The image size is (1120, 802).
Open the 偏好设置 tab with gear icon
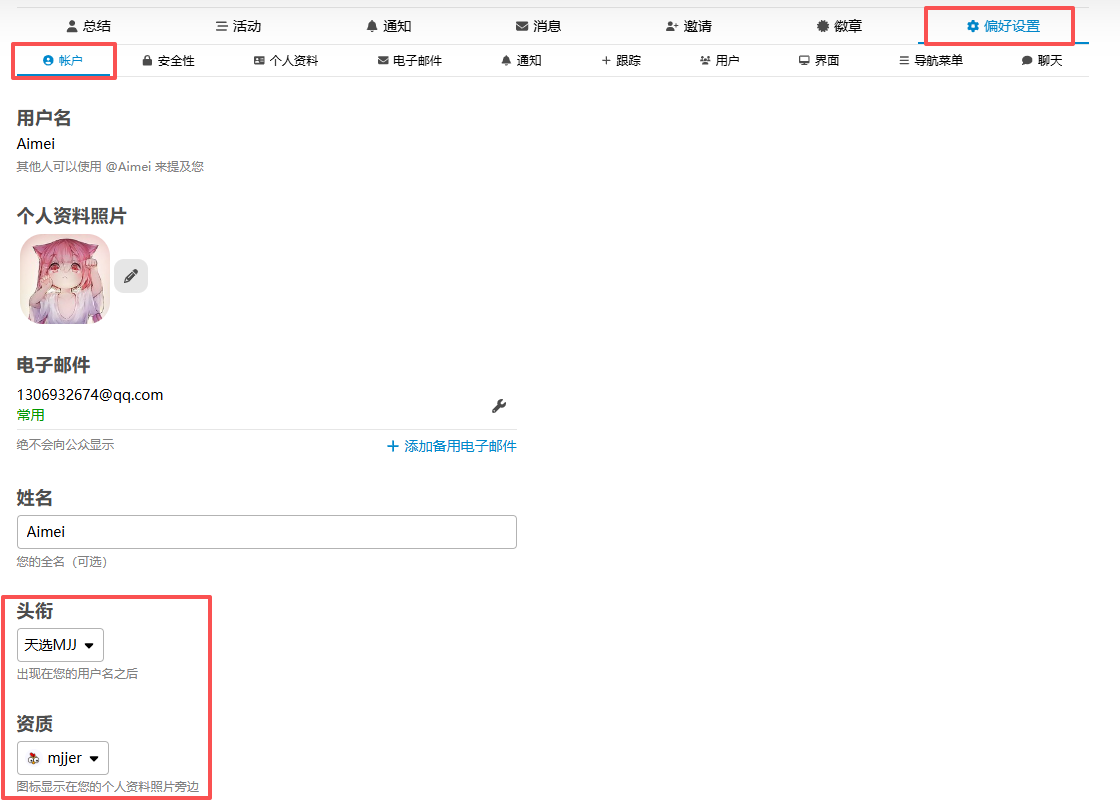pos(1003,26)
